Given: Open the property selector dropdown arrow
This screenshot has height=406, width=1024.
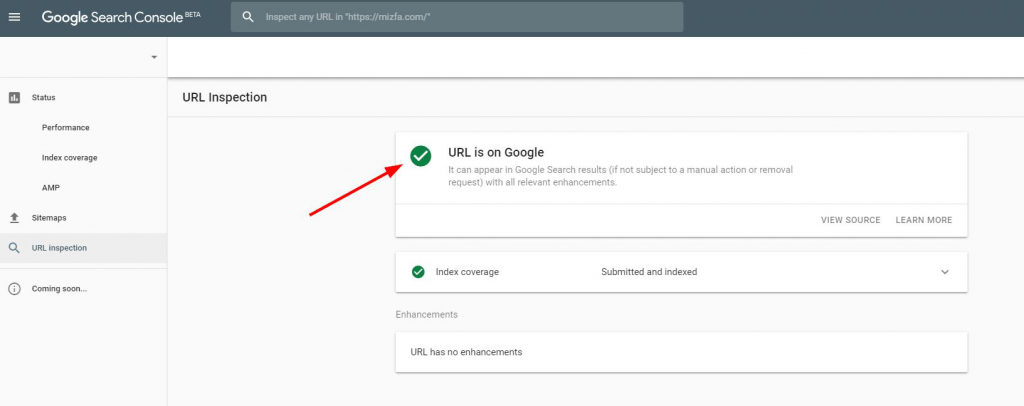Looking at the screenshot, I should [154, 57].
